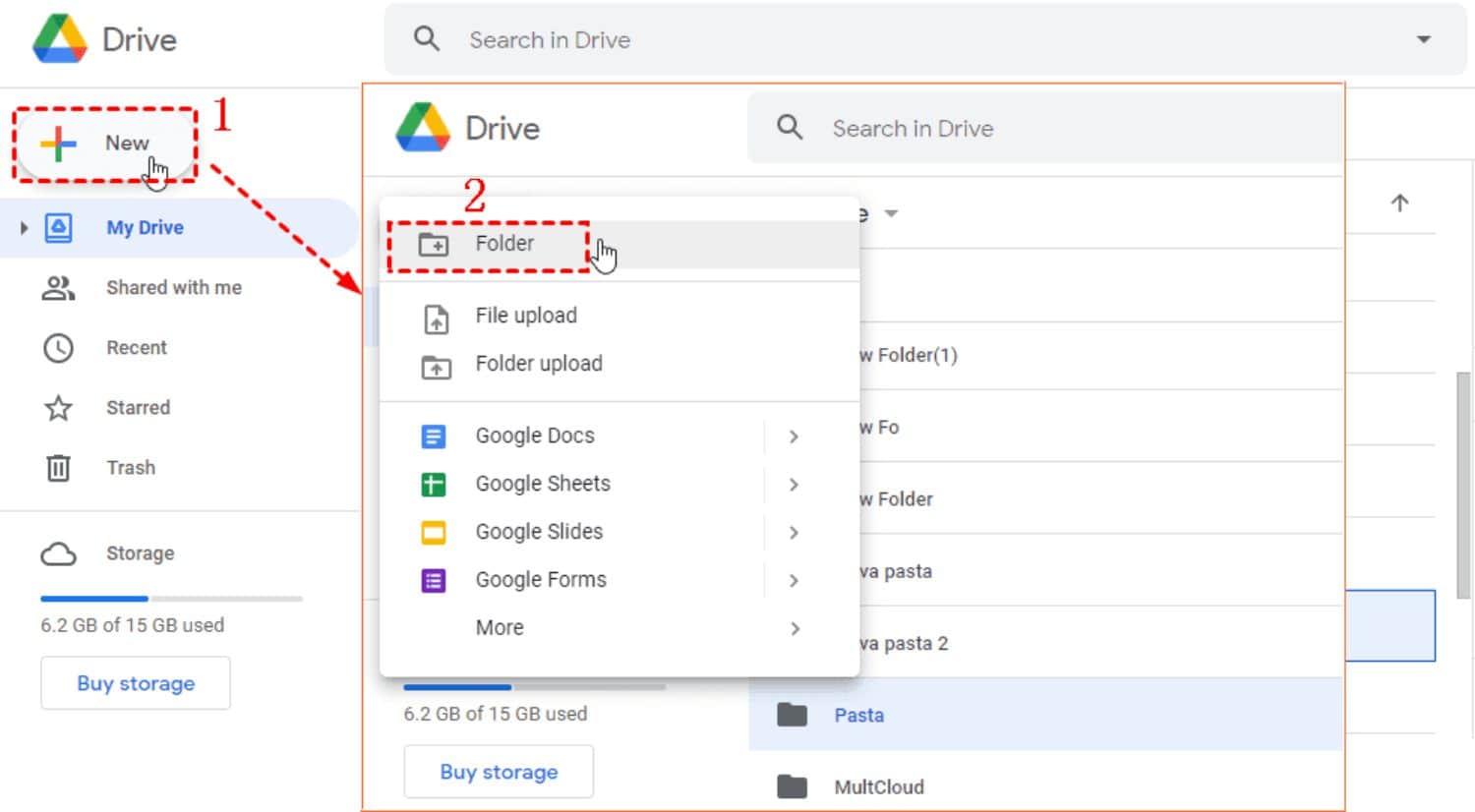The width and height of the screenshot is (1475, 812).
Task: Click the File upload icon
Action: click(x=436, y=319)
